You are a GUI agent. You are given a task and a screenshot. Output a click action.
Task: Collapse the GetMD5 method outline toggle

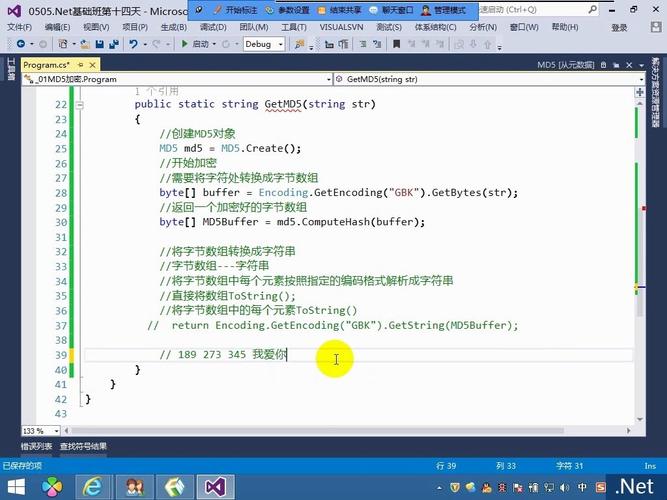(79, 104)
